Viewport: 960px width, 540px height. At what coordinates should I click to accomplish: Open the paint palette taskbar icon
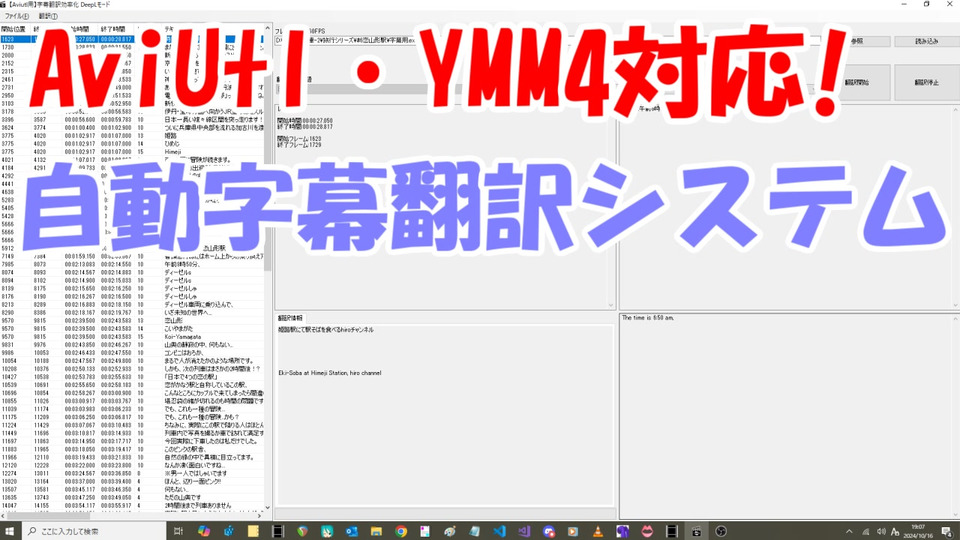[x=450, y=531]
